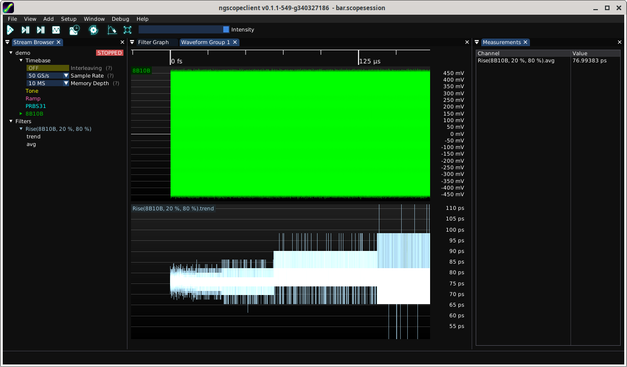Close the Stream Browser dock panel
The image size is (627, 367).
tap(122, 42)
